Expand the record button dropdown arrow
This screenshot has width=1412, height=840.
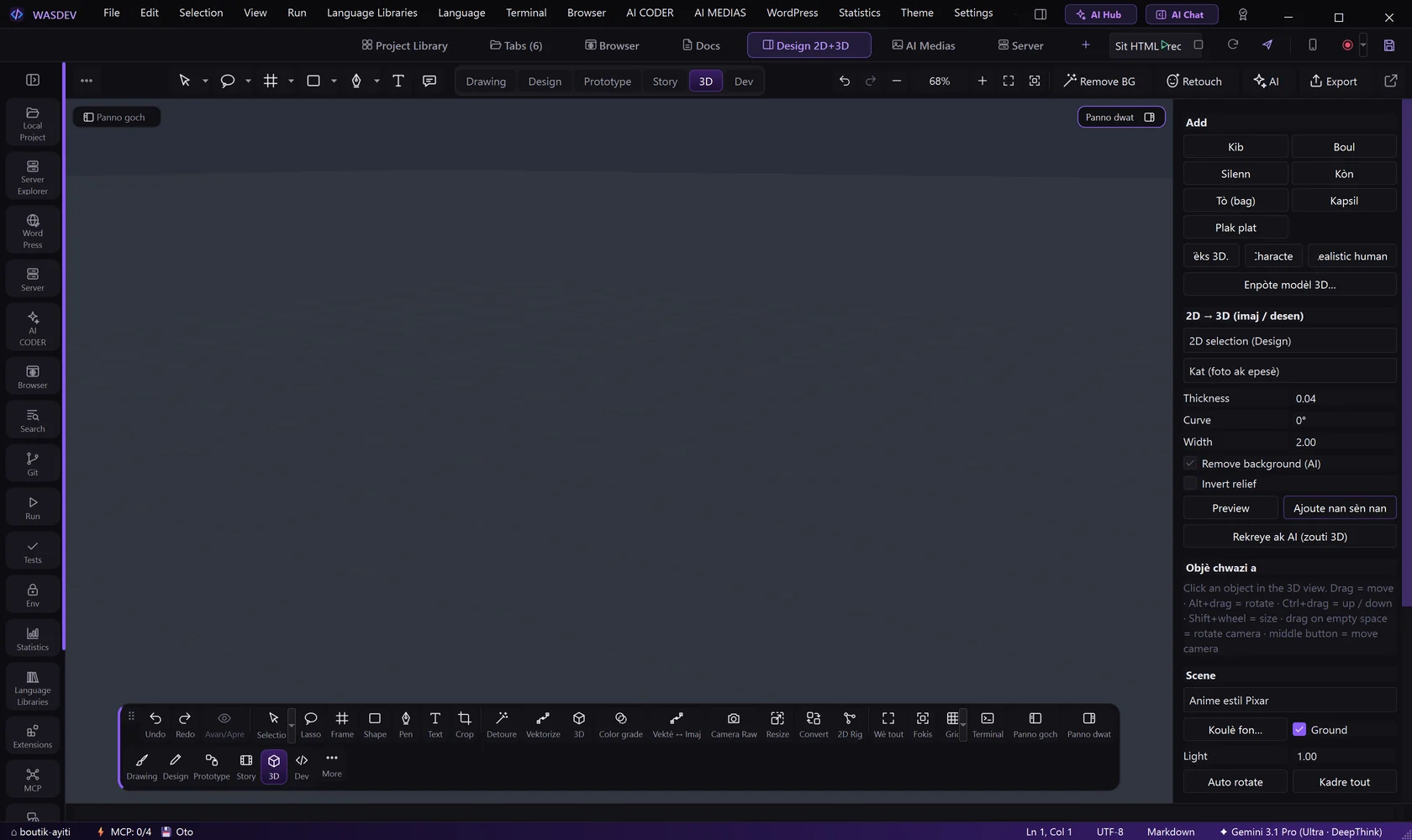pos(1363,45)
